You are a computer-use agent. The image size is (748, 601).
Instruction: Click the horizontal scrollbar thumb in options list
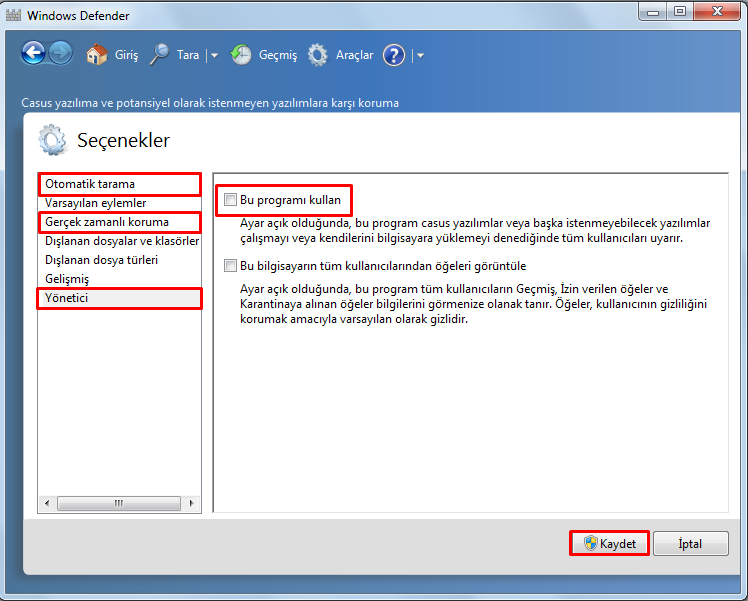click(x=119, y=503)
